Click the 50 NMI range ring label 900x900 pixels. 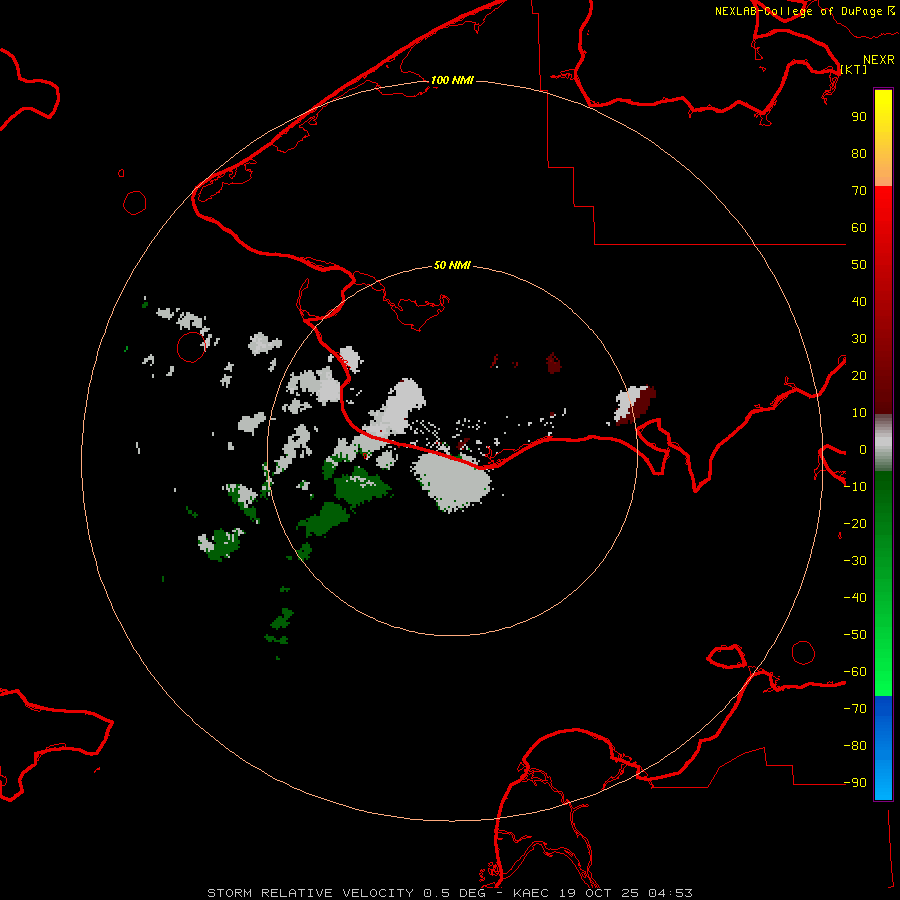452,265
